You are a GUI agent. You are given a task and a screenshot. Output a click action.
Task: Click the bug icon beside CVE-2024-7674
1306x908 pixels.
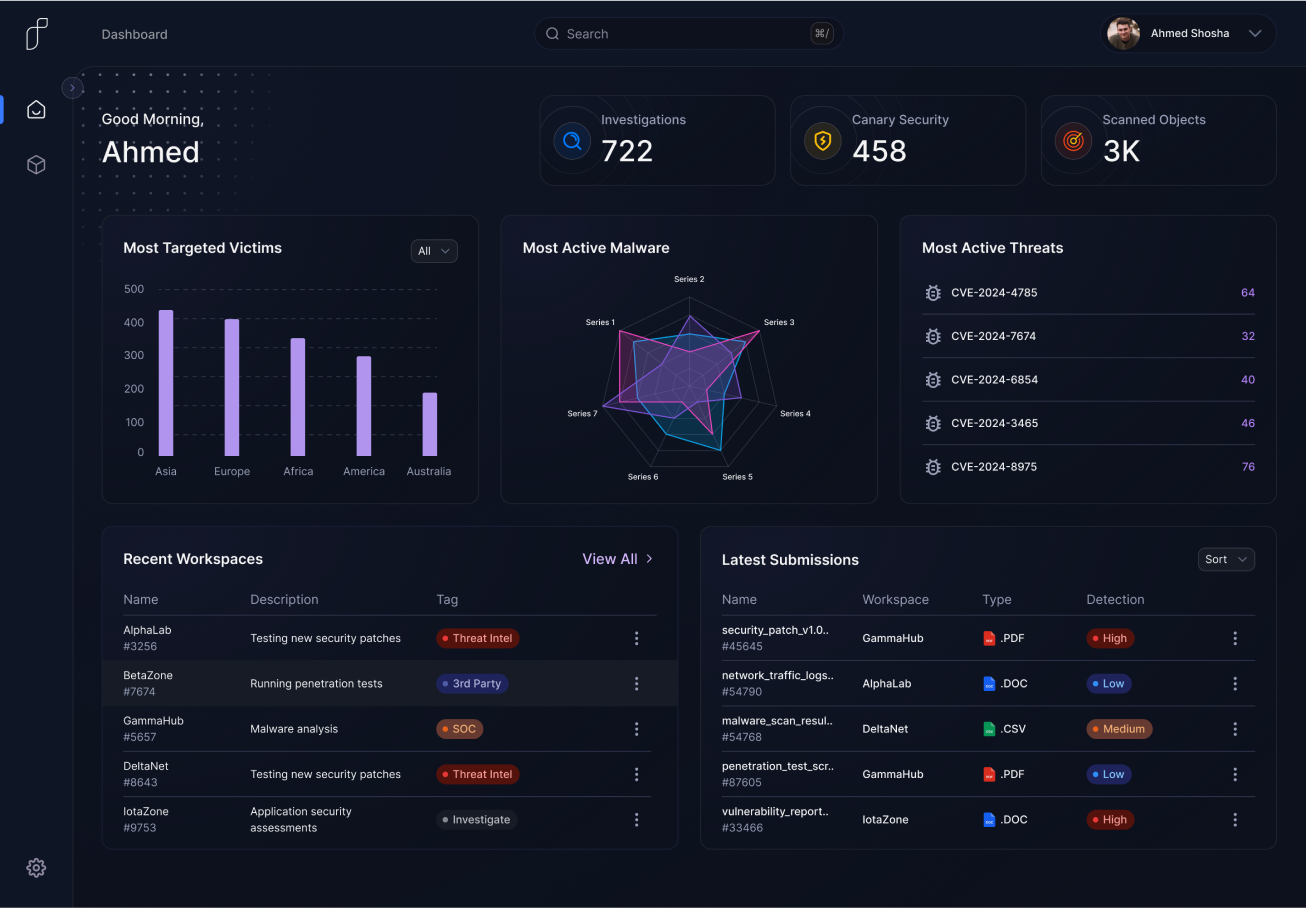933,336
